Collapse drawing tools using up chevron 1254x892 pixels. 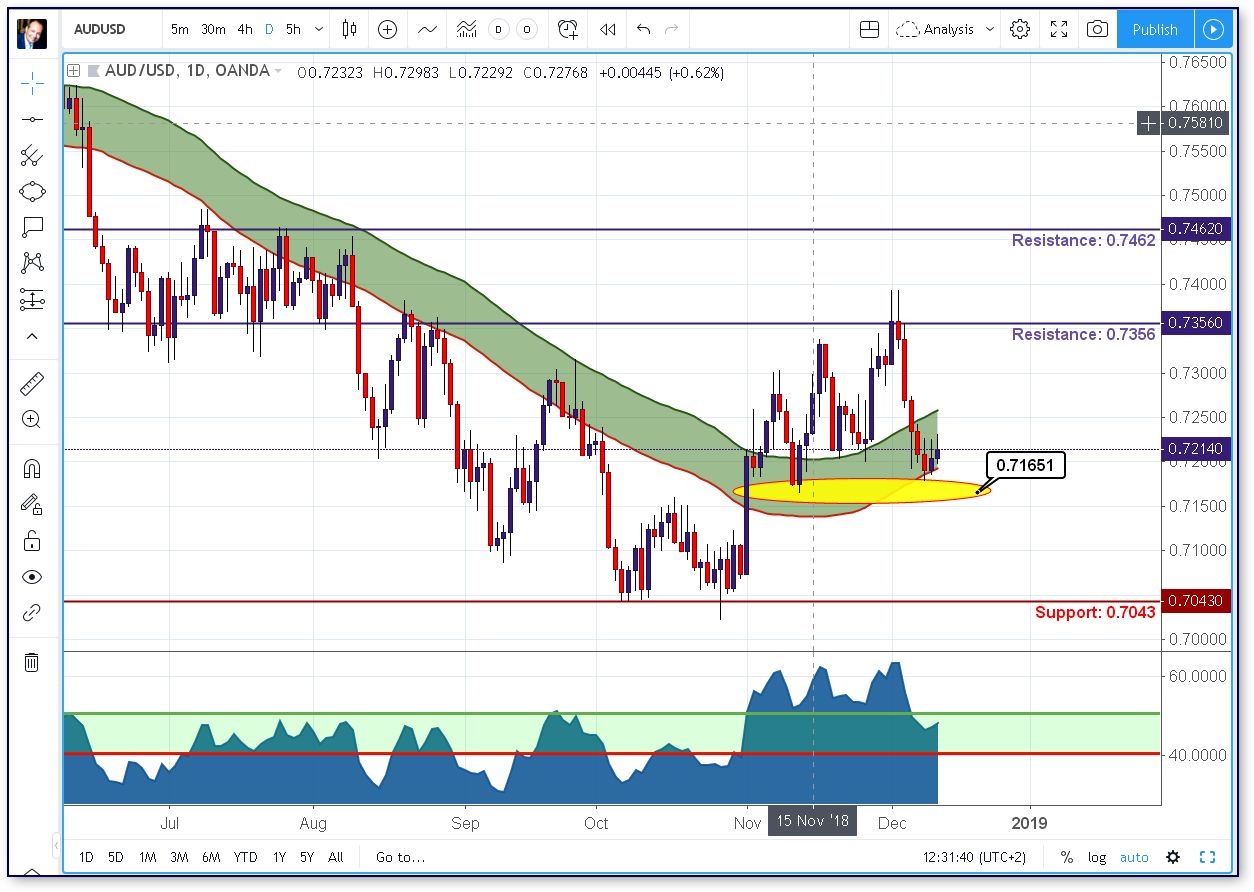coord(32,337)
